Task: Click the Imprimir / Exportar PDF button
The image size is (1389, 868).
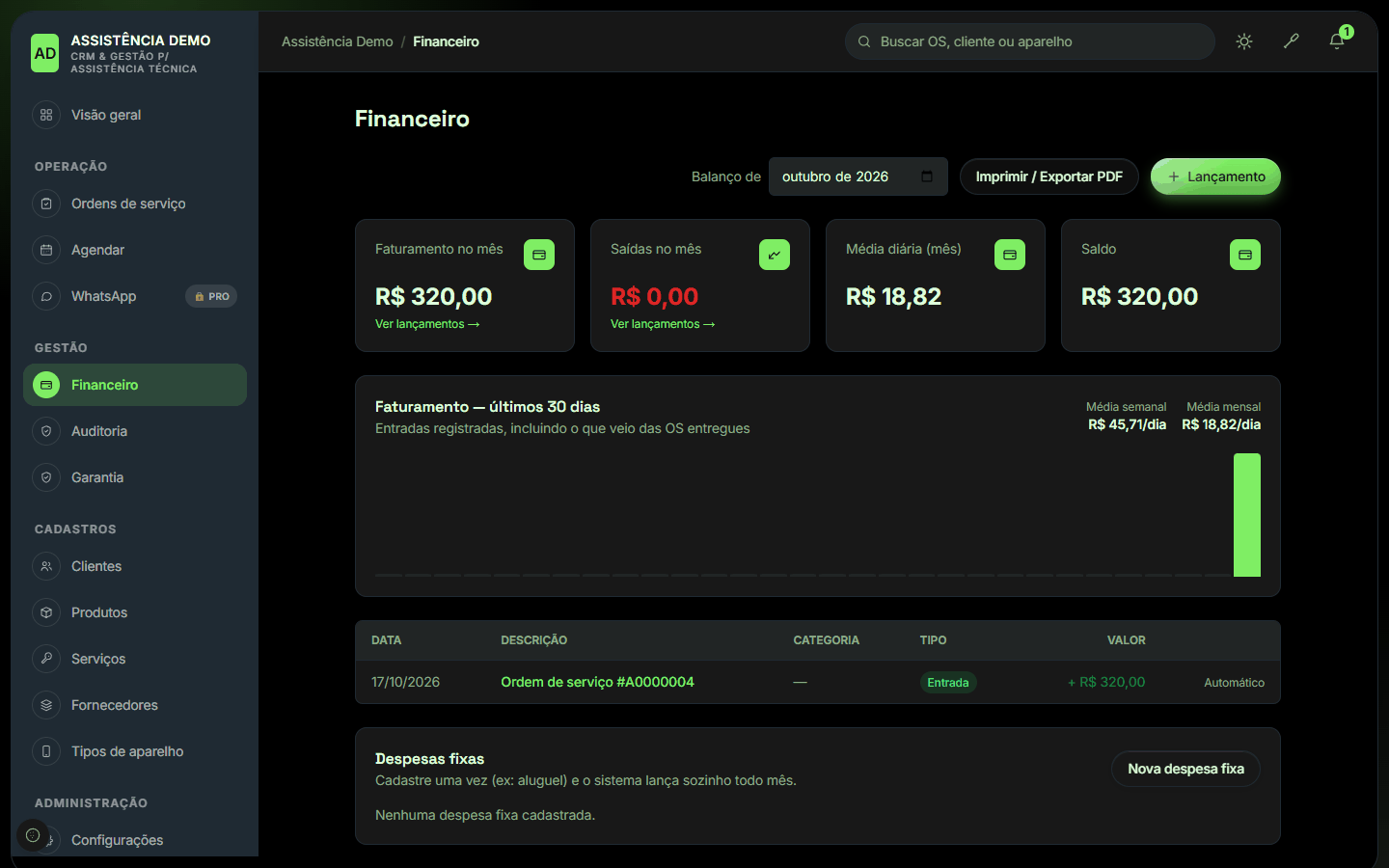Action: [x=1049, y=176]
